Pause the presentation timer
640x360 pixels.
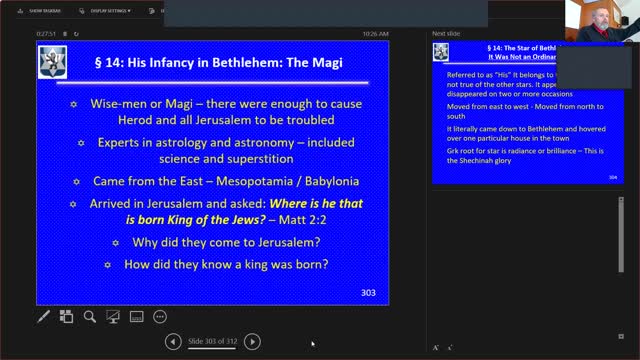[x=65, y=34]
